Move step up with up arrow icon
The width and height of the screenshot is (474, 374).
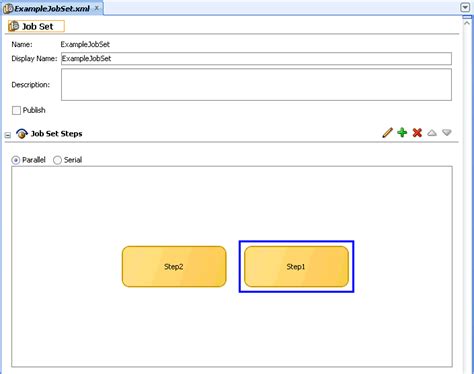[x=432, y=133]
